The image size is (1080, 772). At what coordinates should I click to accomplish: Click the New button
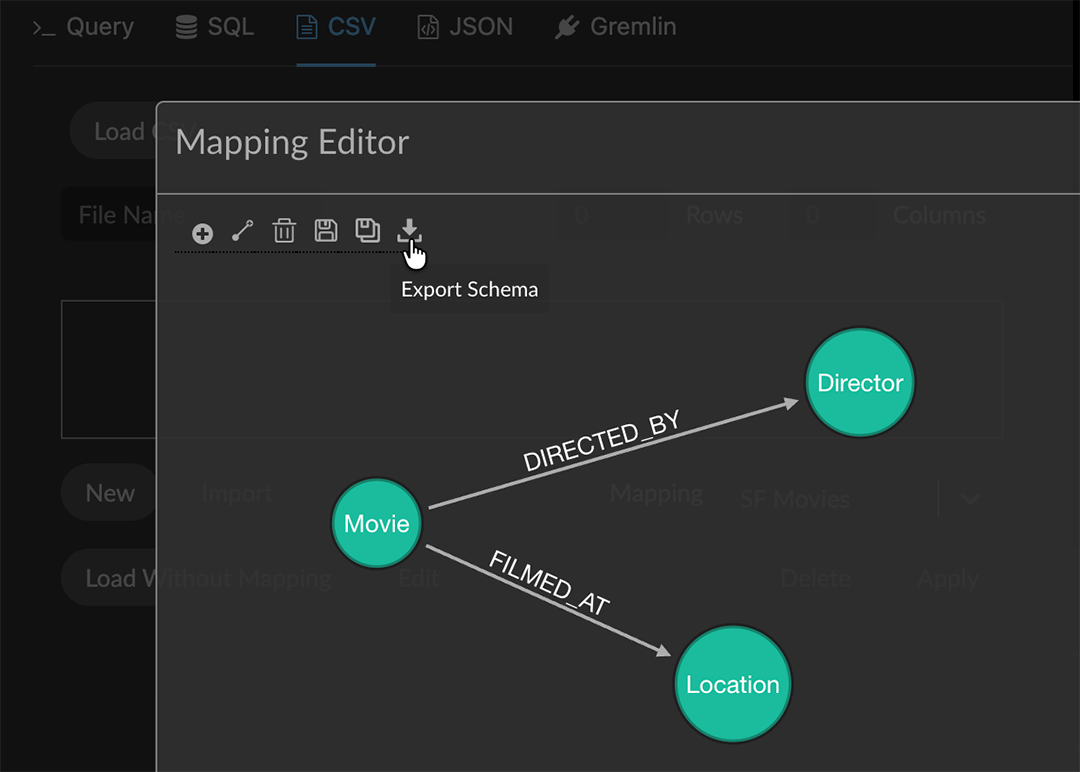[x=108, y=492]
